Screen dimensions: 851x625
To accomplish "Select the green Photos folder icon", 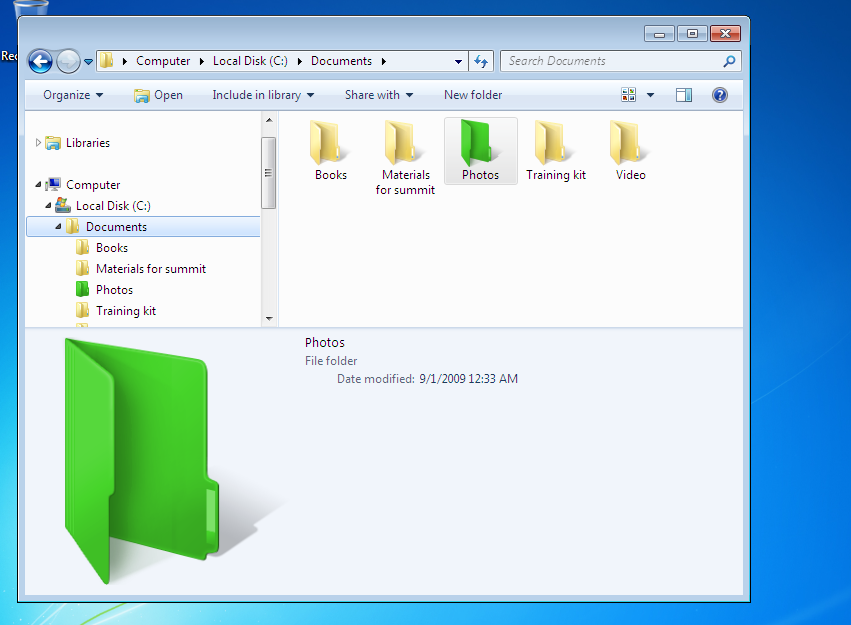I will (480, 142).
